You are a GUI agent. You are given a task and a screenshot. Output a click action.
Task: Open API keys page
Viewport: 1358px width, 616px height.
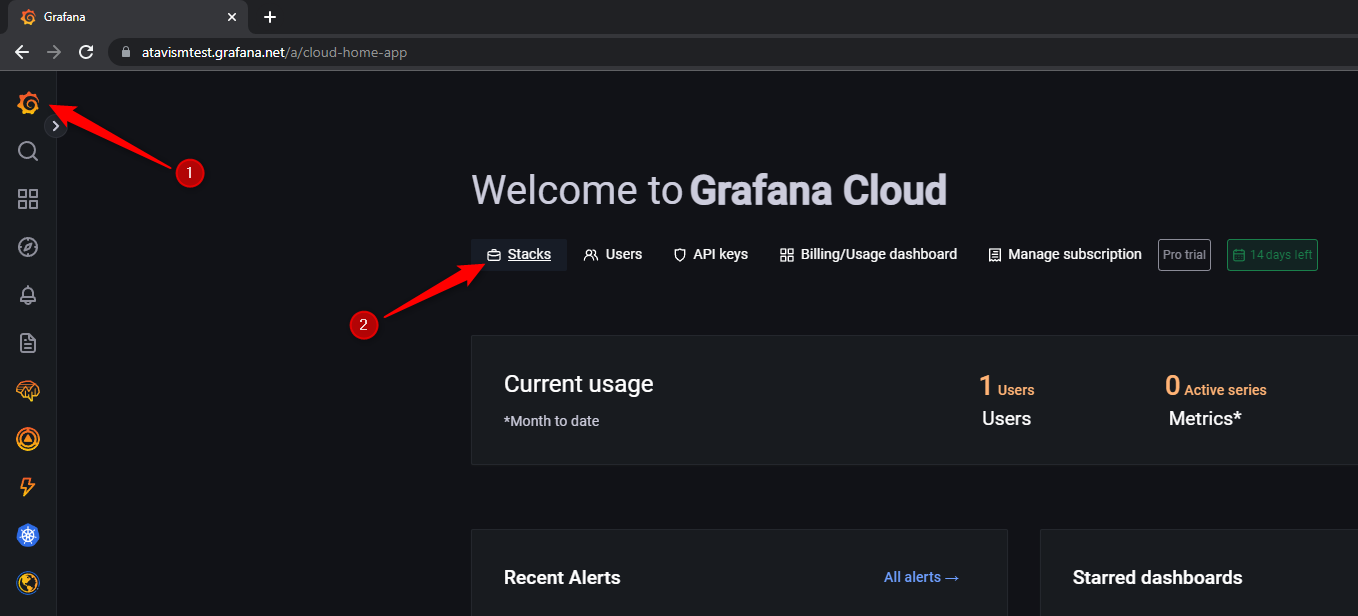pyautogui.click(x=710, y=255)
